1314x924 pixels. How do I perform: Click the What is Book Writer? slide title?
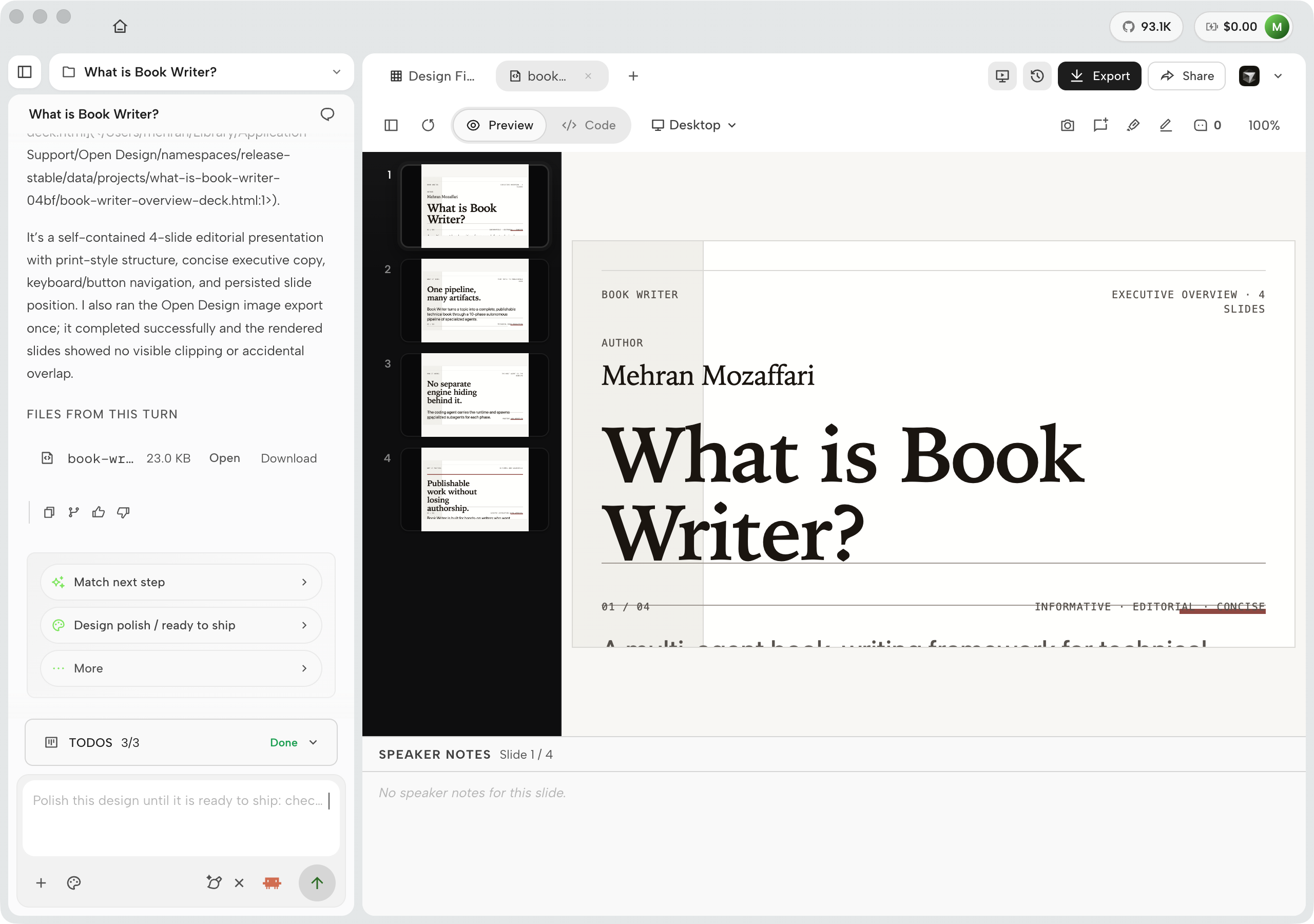click(x=843, y=492)
